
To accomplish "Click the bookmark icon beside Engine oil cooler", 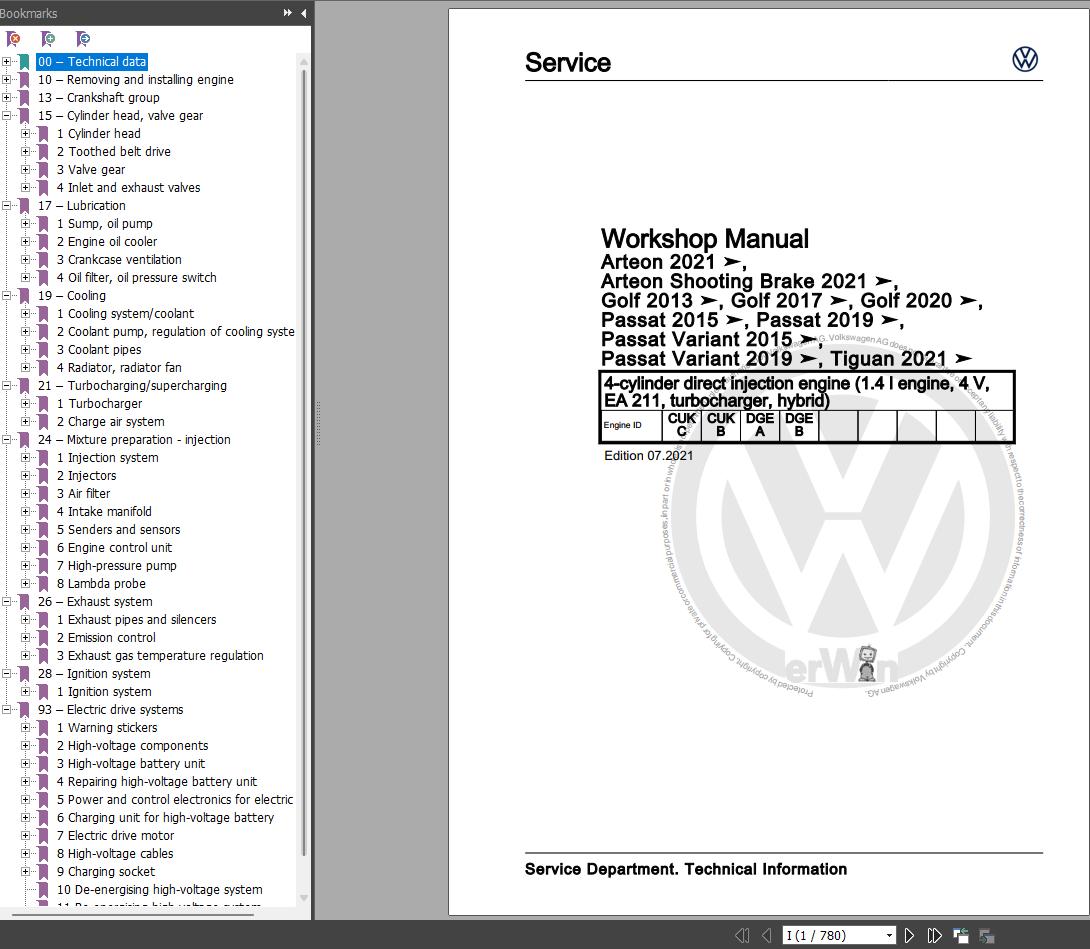I will tap(43, 242).
